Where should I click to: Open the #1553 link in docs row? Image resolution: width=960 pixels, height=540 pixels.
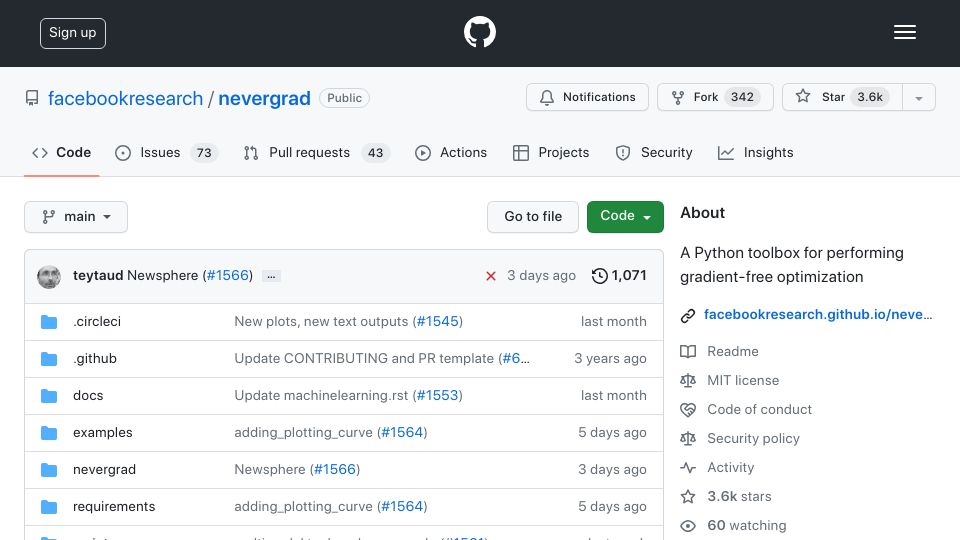pos(437,396)
